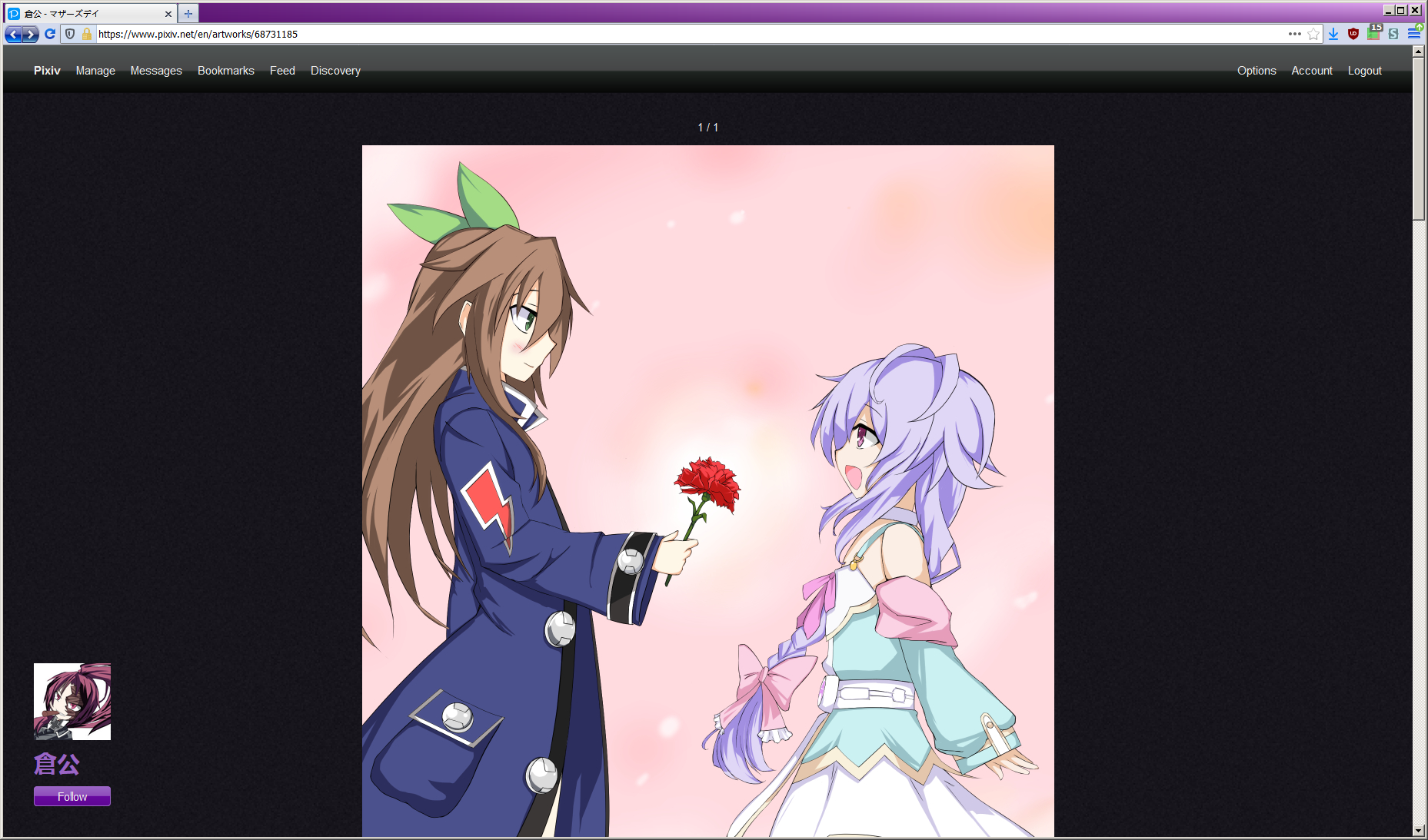This screenshot has width=1428, height=840.
Task: Open a new tab with the plus button
Action: click(x=188, y=14)
